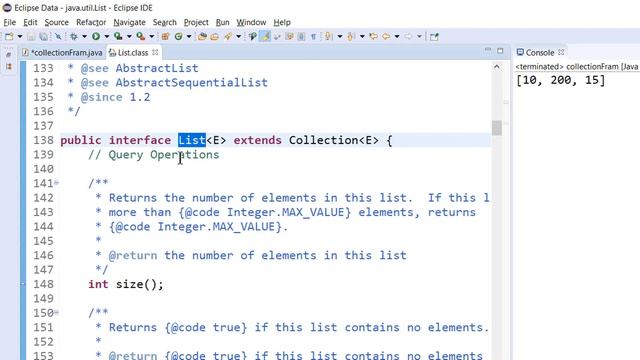Open the Window menu
Screen dimensions: 640x360
click(x=251, y=22)
